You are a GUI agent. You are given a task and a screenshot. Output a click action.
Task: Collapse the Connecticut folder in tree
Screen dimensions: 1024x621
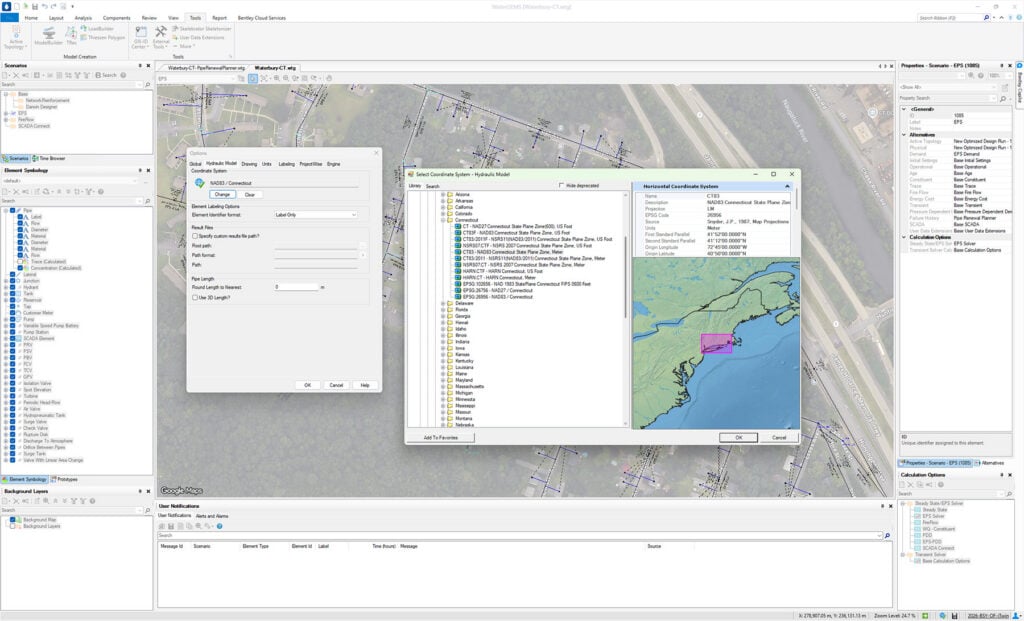tap(443, 220)
